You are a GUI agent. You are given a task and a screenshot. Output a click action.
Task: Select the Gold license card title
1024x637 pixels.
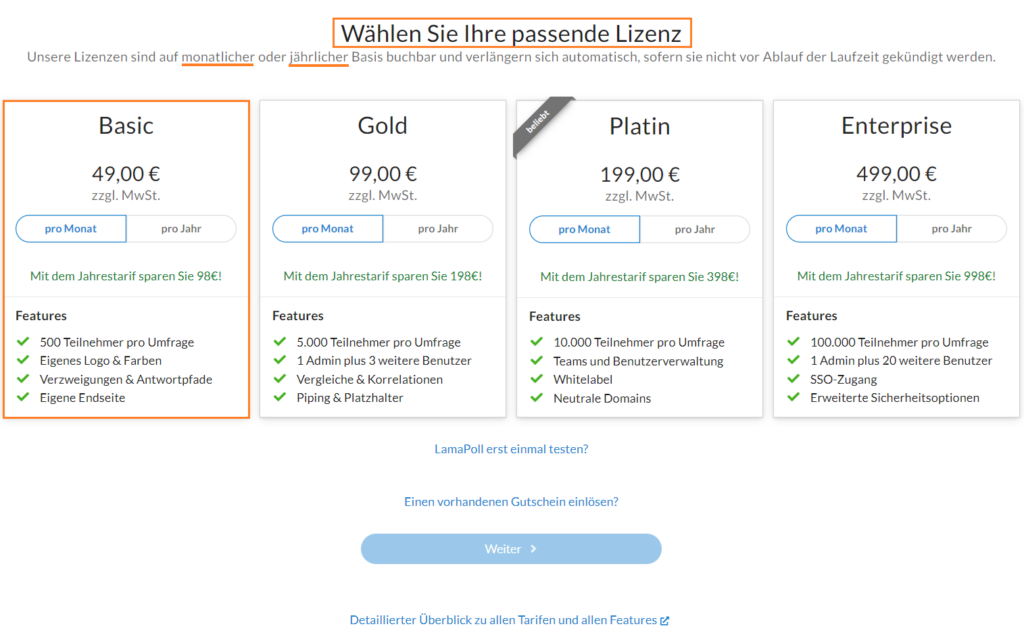(383, 125)
